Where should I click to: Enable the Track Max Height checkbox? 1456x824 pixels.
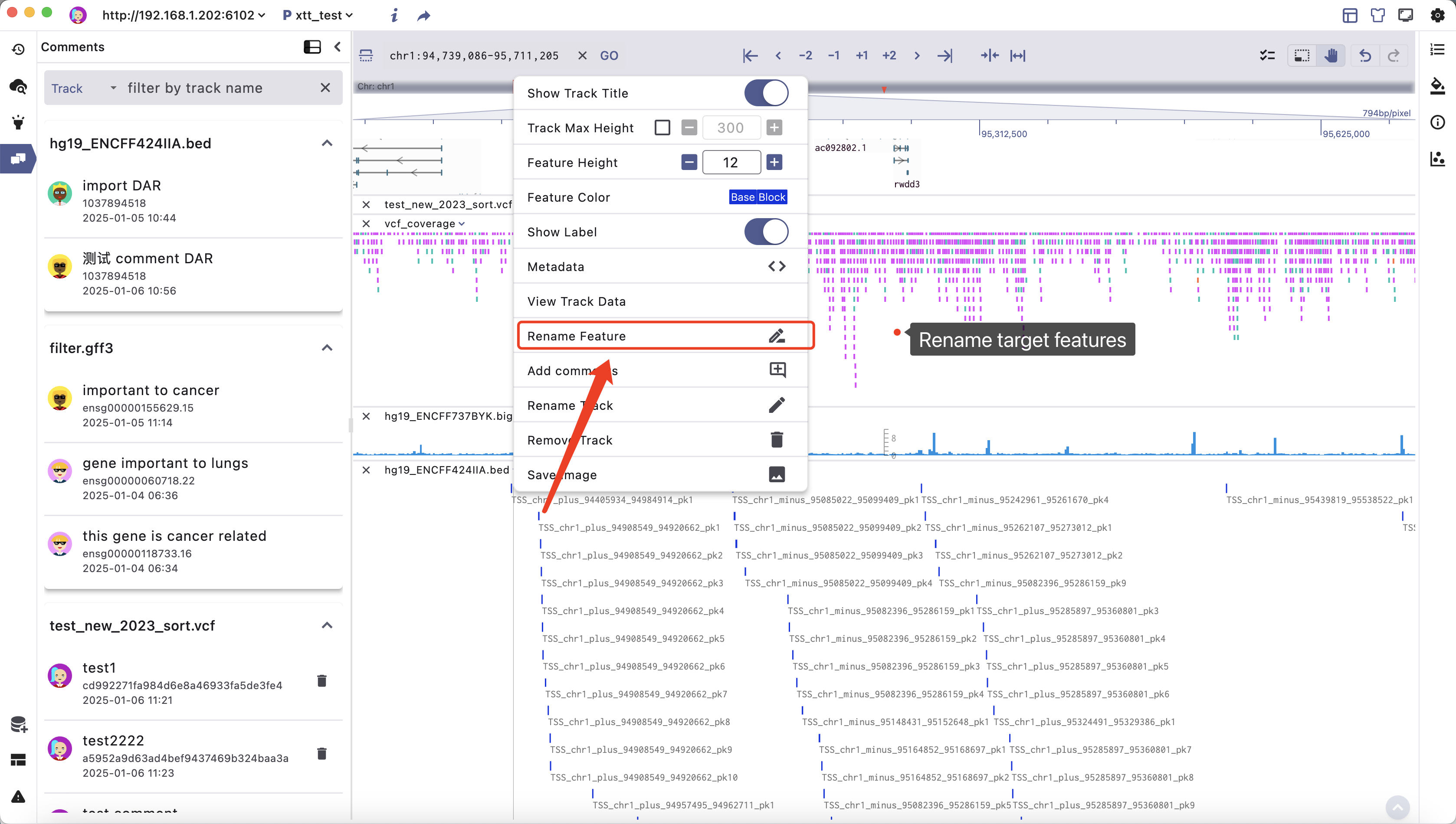coord(662,128)
